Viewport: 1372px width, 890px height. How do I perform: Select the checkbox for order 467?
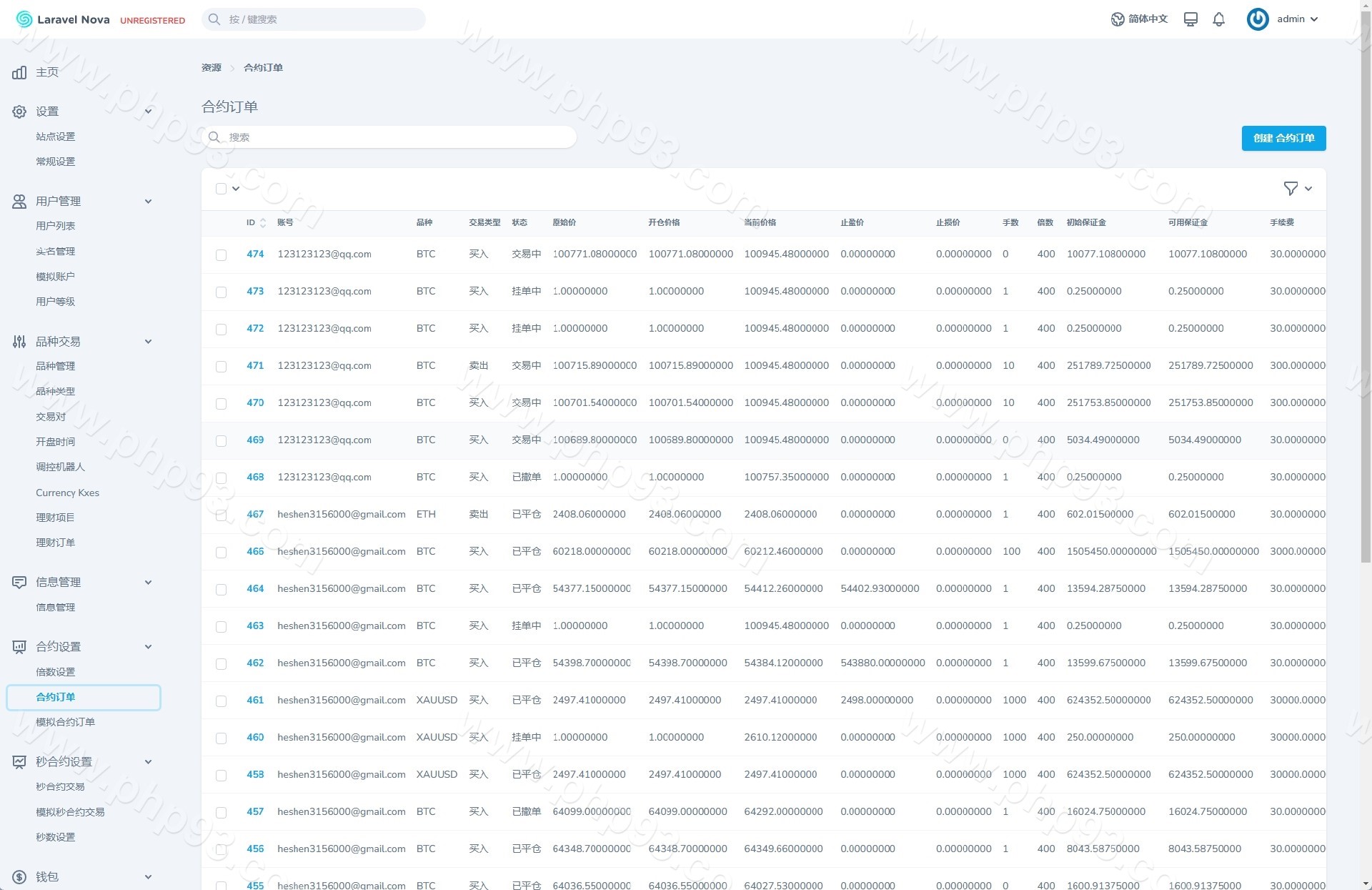tap(221, 515)
